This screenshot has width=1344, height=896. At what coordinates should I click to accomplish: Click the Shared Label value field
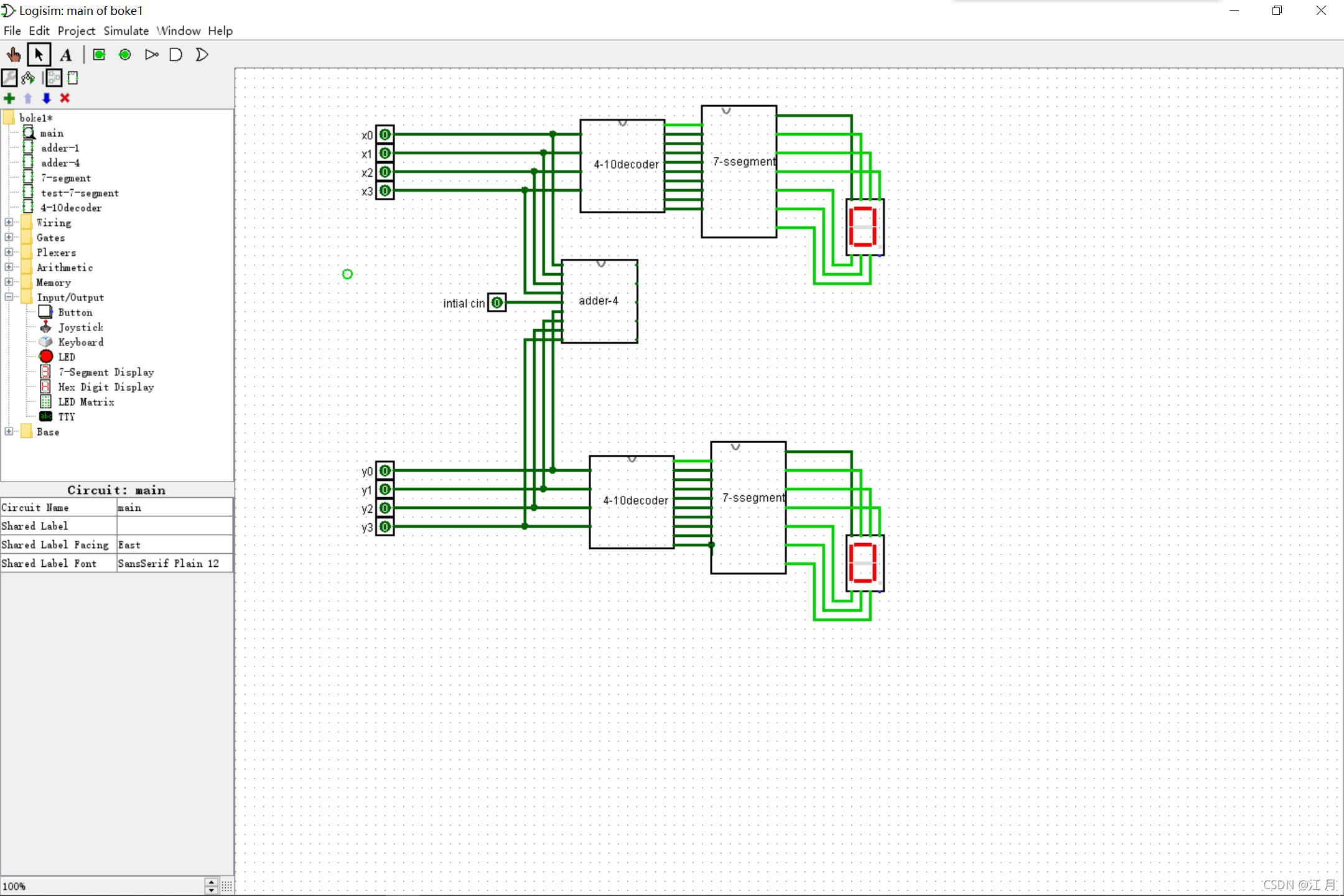174,526
